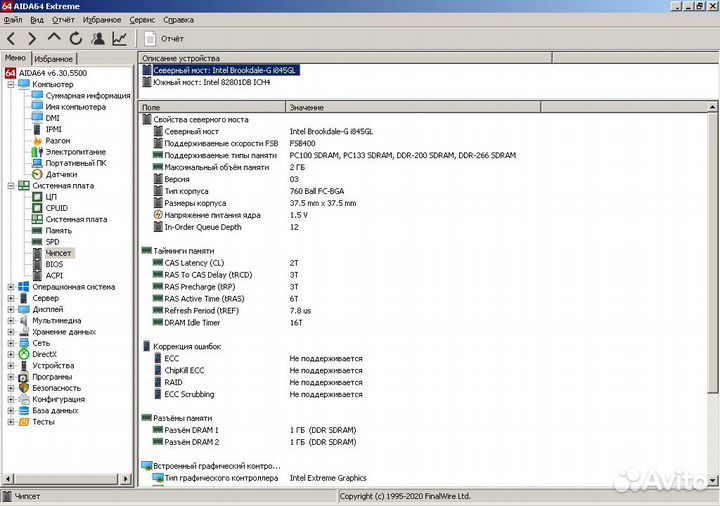Collapse the Компьютер tree node
Screen dimensions: 720x506
point(11,84)
